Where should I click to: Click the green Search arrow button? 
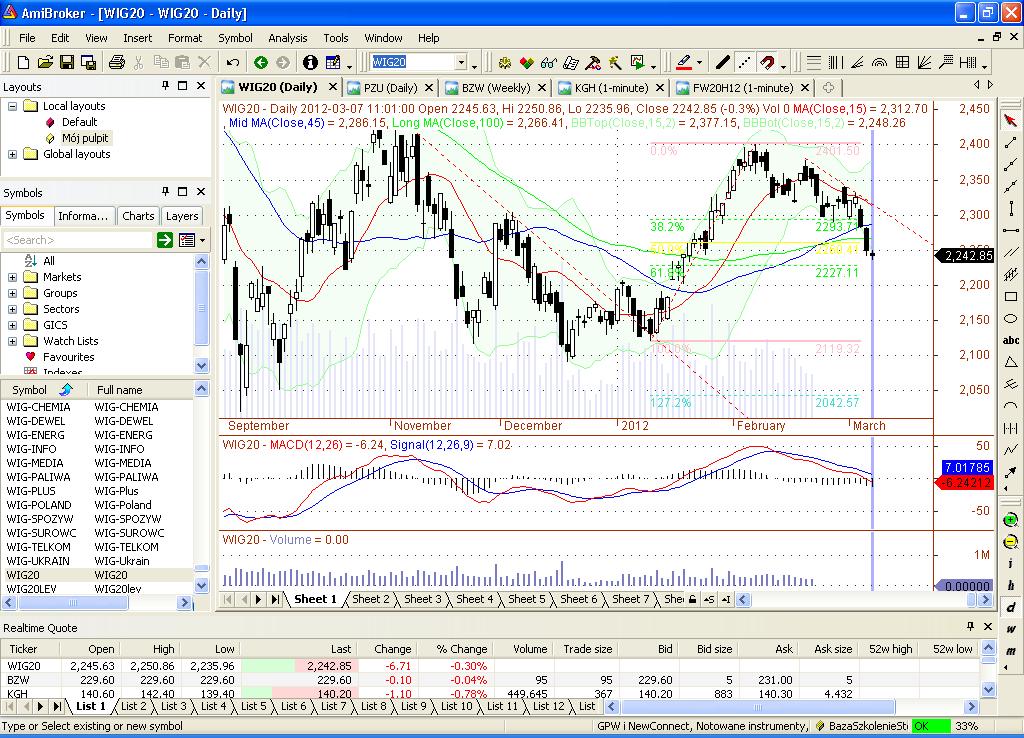tap(165, 240)
